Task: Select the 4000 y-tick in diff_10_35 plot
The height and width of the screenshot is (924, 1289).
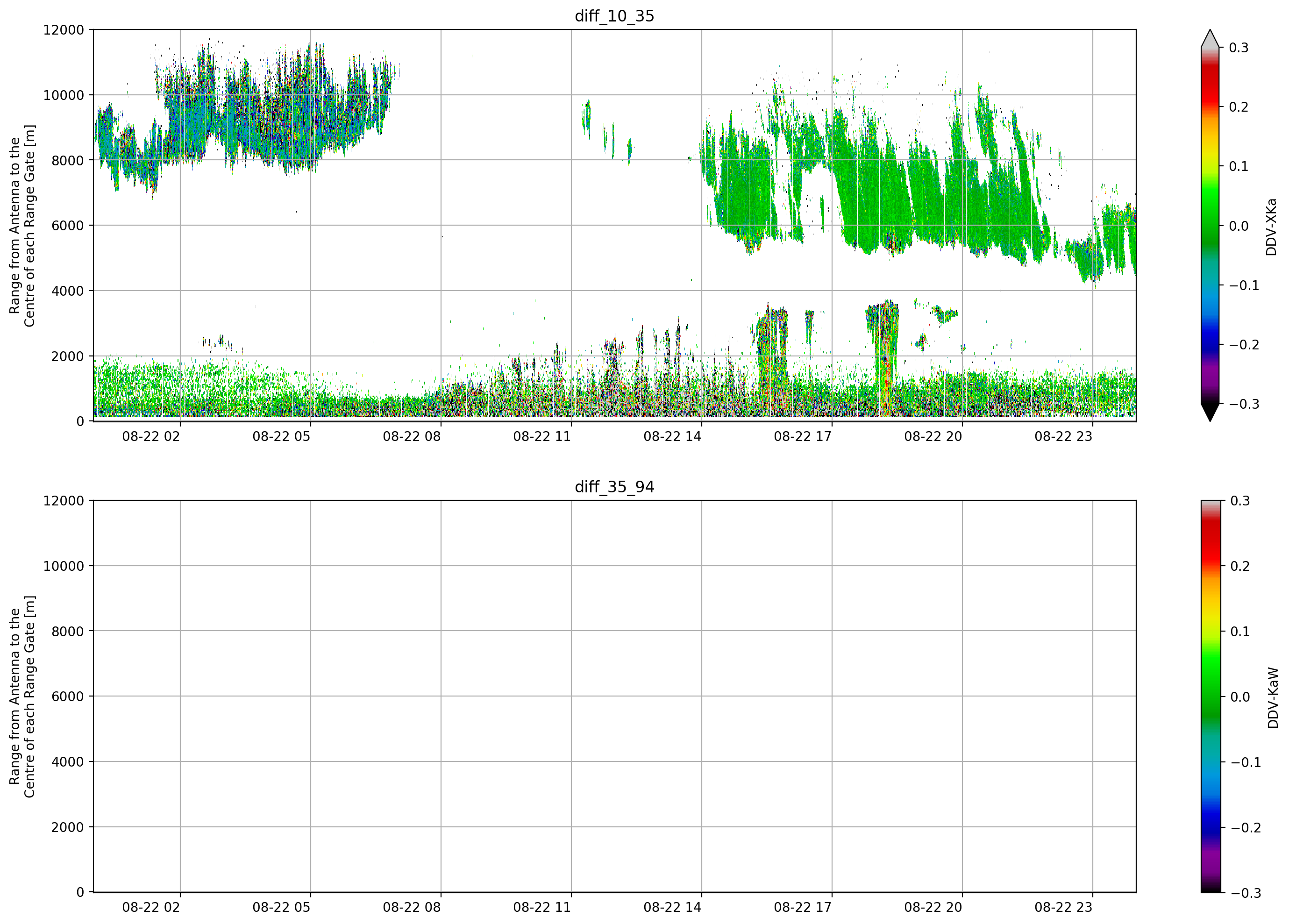Action: tap(68, 291)
